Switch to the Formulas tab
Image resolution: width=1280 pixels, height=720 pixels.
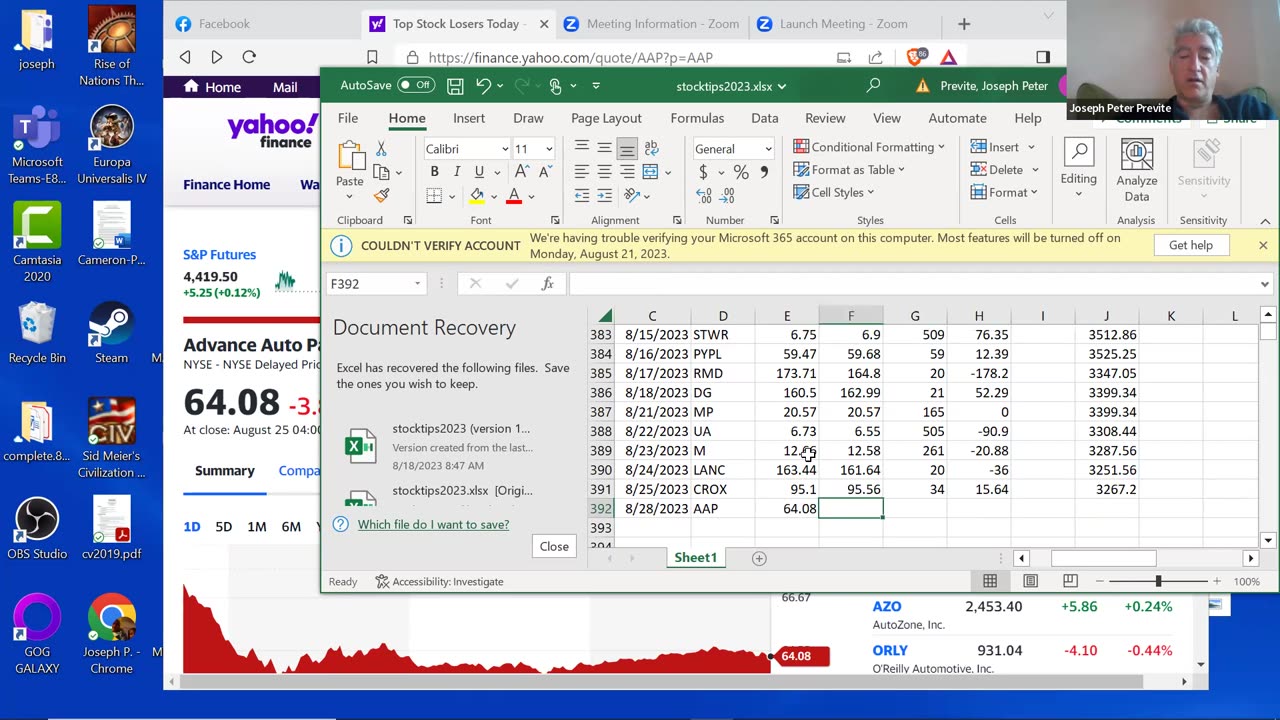point(697,118)
